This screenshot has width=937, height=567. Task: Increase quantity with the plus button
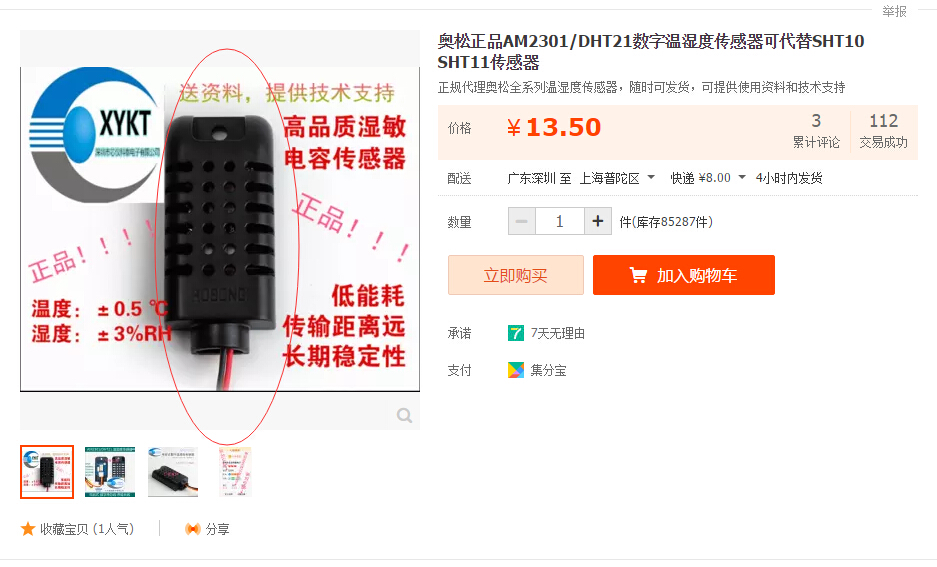point(598,222)
